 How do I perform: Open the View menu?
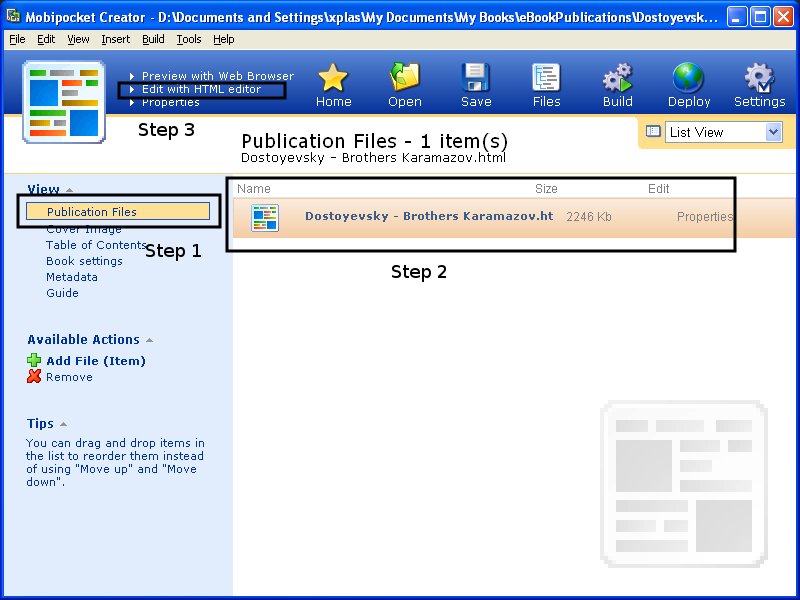[78, 39]
